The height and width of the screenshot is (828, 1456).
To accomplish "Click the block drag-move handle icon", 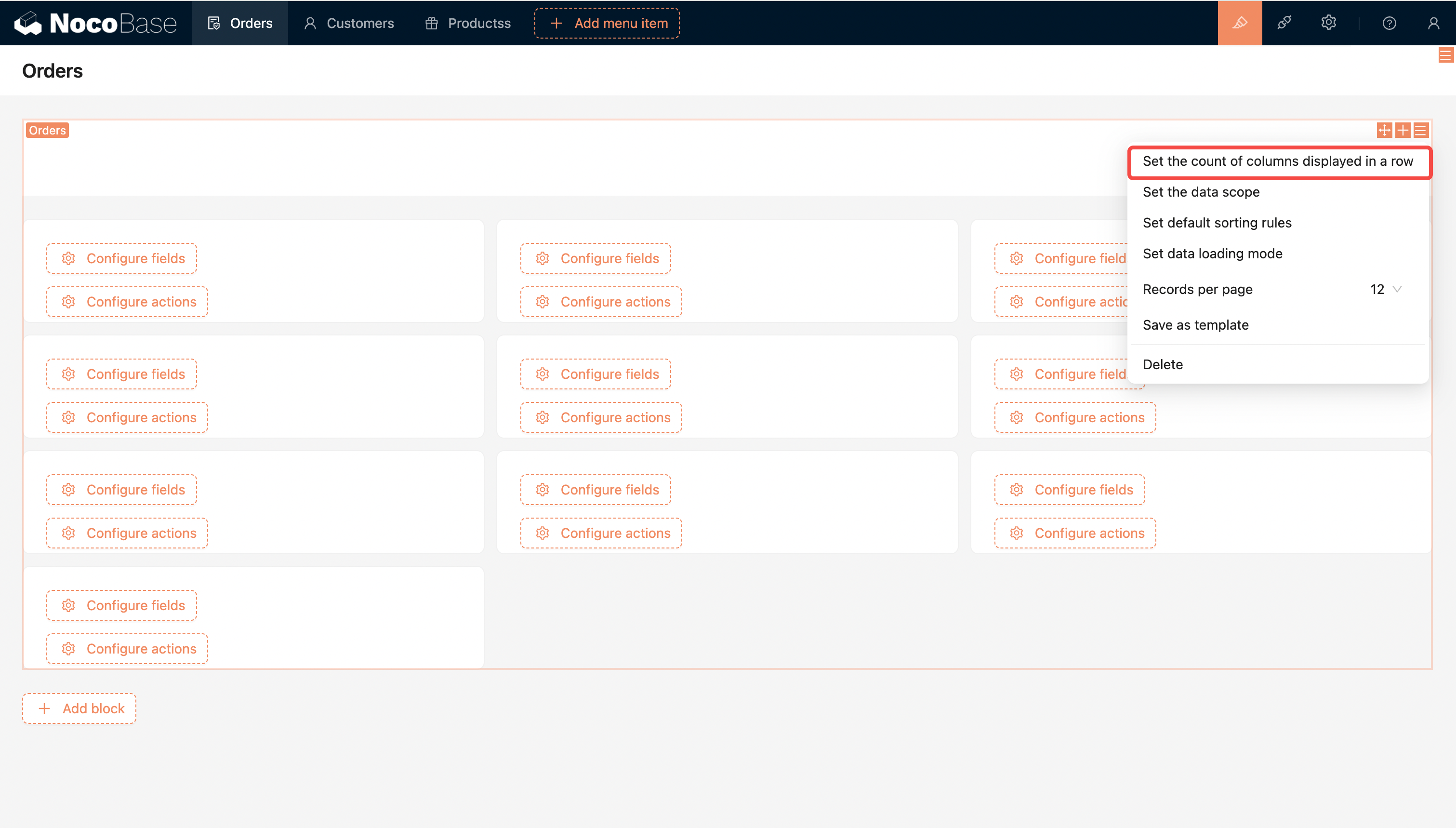I will pos(1384,130).
